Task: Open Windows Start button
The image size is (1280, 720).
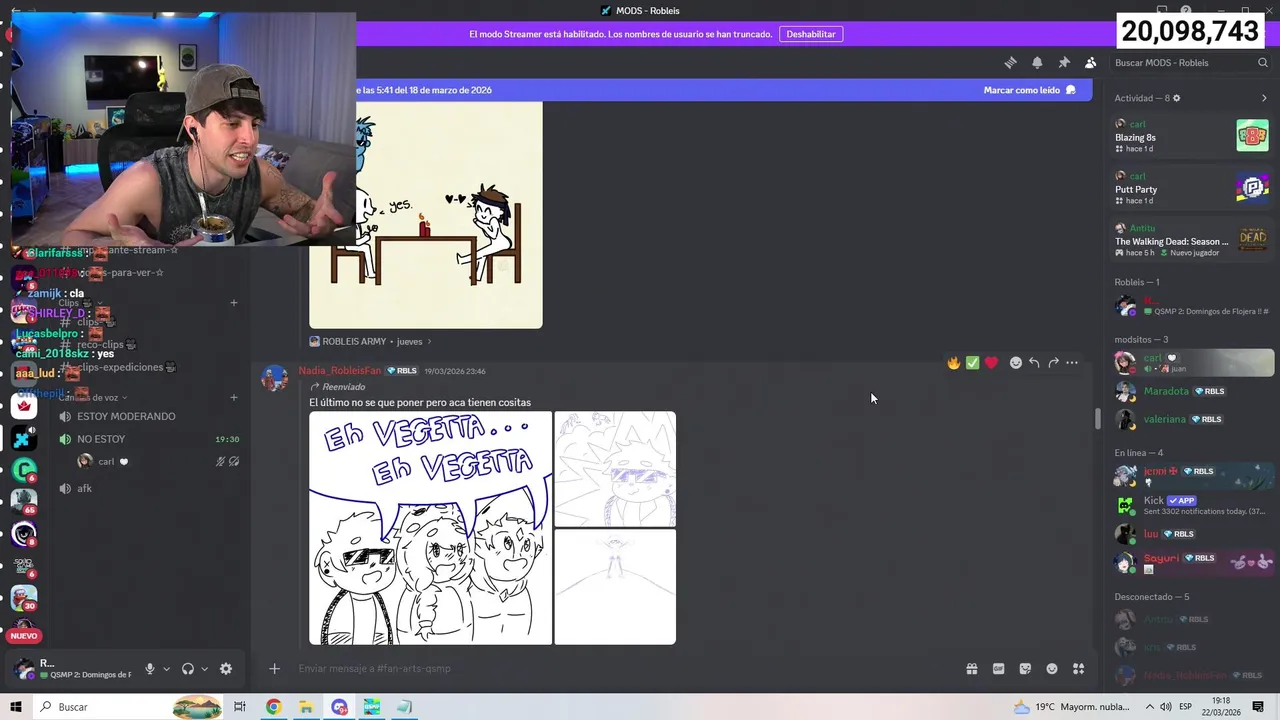Action: tap(15, 707)
